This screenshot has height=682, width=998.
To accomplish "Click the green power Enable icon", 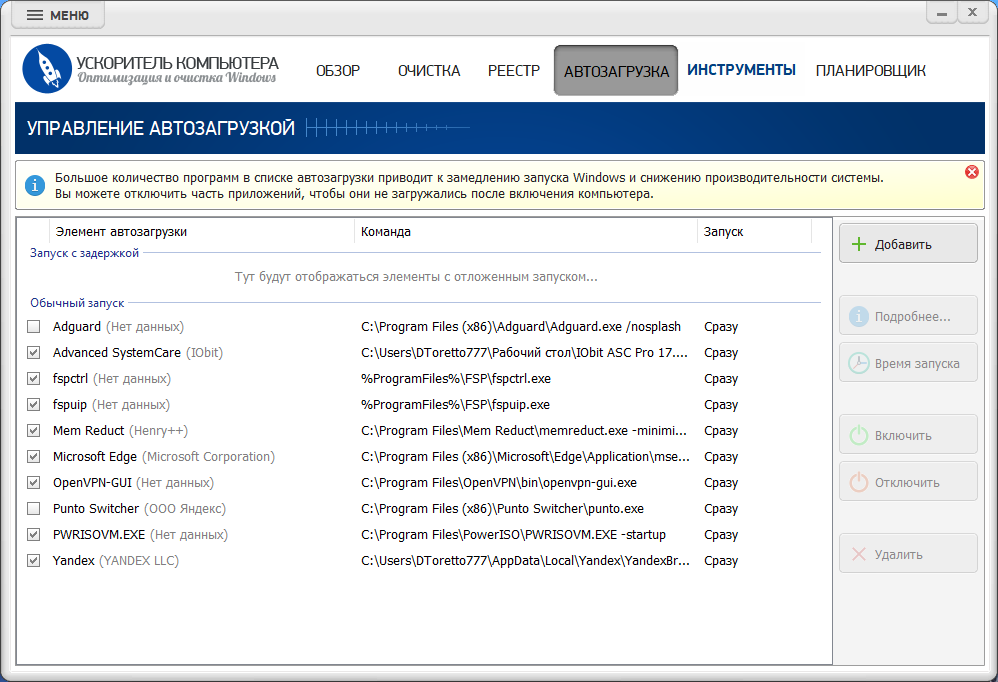I will [x=859, y=435].
